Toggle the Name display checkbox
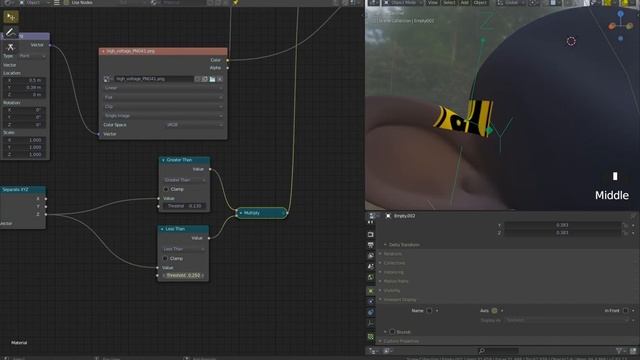Screen dimensions: 640x360 (x=429, y=311)
